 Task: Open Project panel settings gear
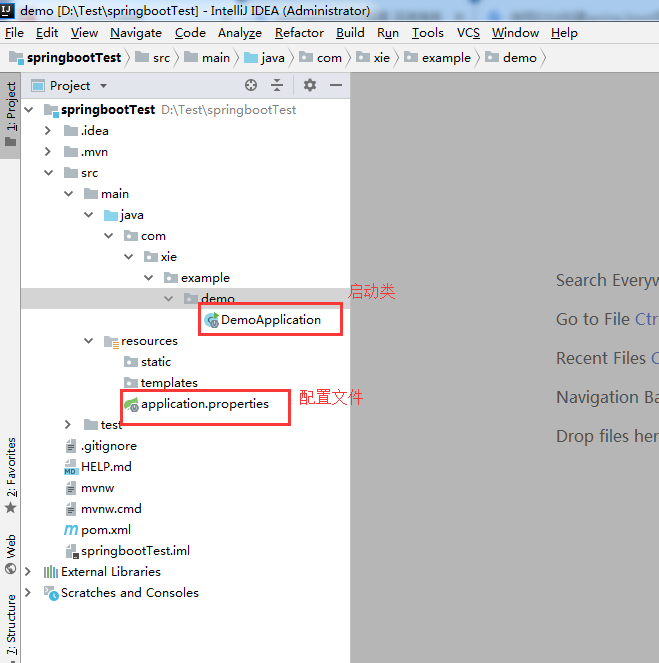310,85
